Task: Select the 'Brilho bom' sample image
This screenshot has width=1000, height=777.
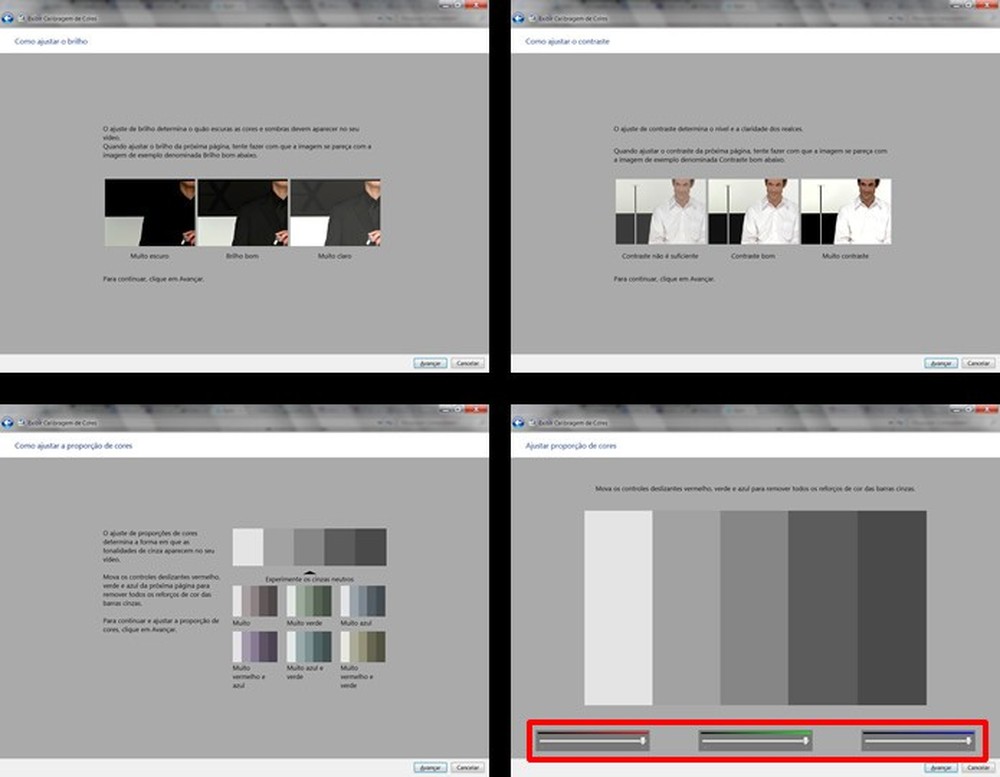Action: pos(243,212)
